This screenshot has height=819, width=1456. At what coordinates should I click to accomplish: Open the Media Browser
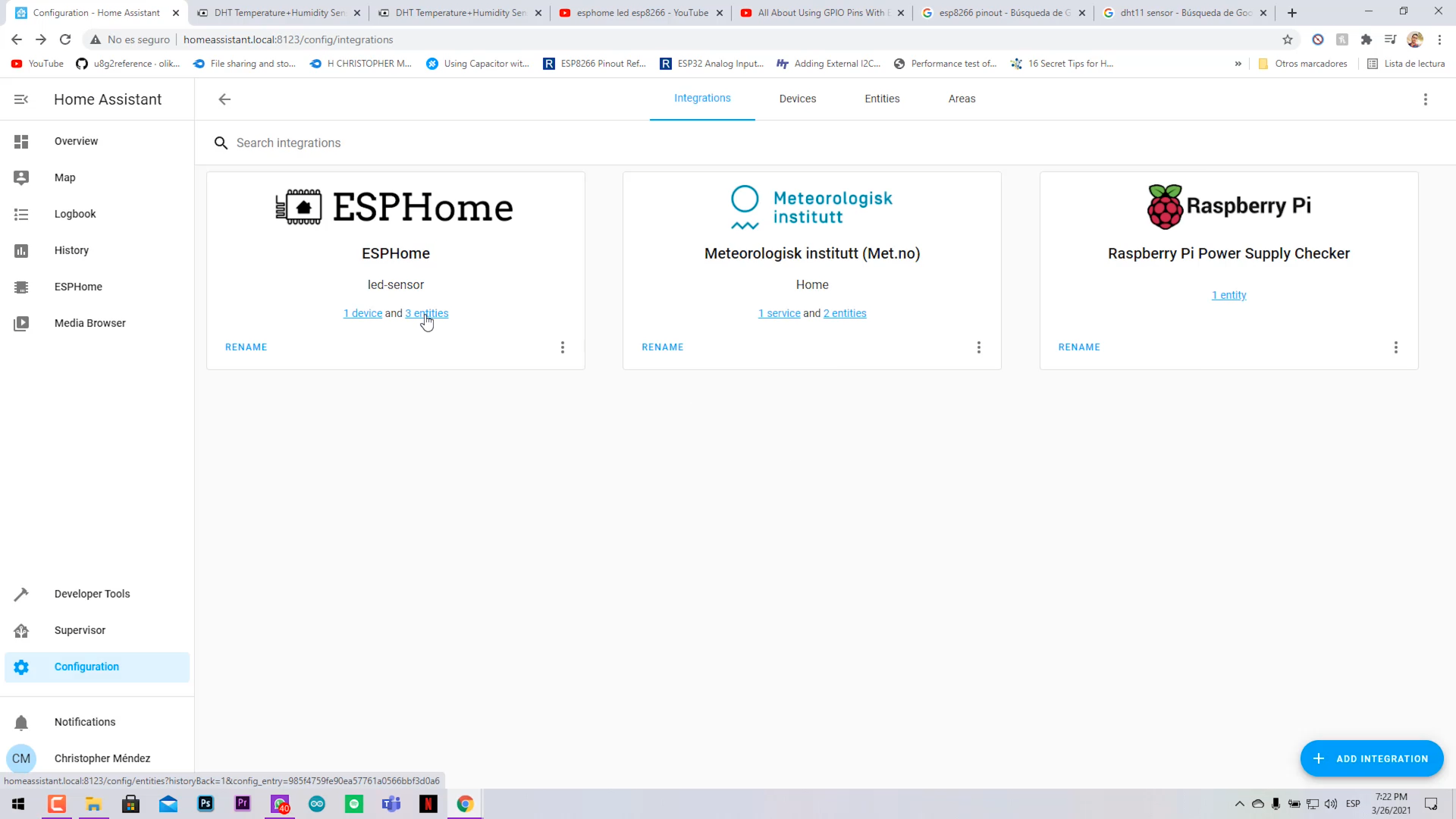(x=89, y=323)
